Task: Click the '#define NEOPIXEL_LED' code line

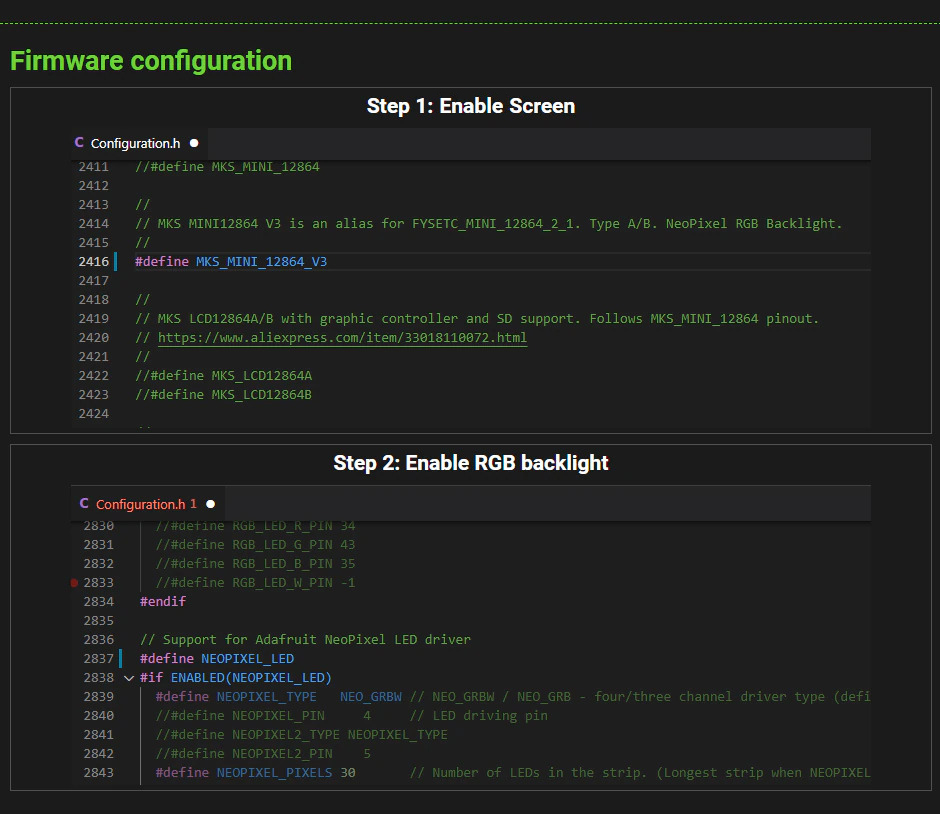Action: 217,658
